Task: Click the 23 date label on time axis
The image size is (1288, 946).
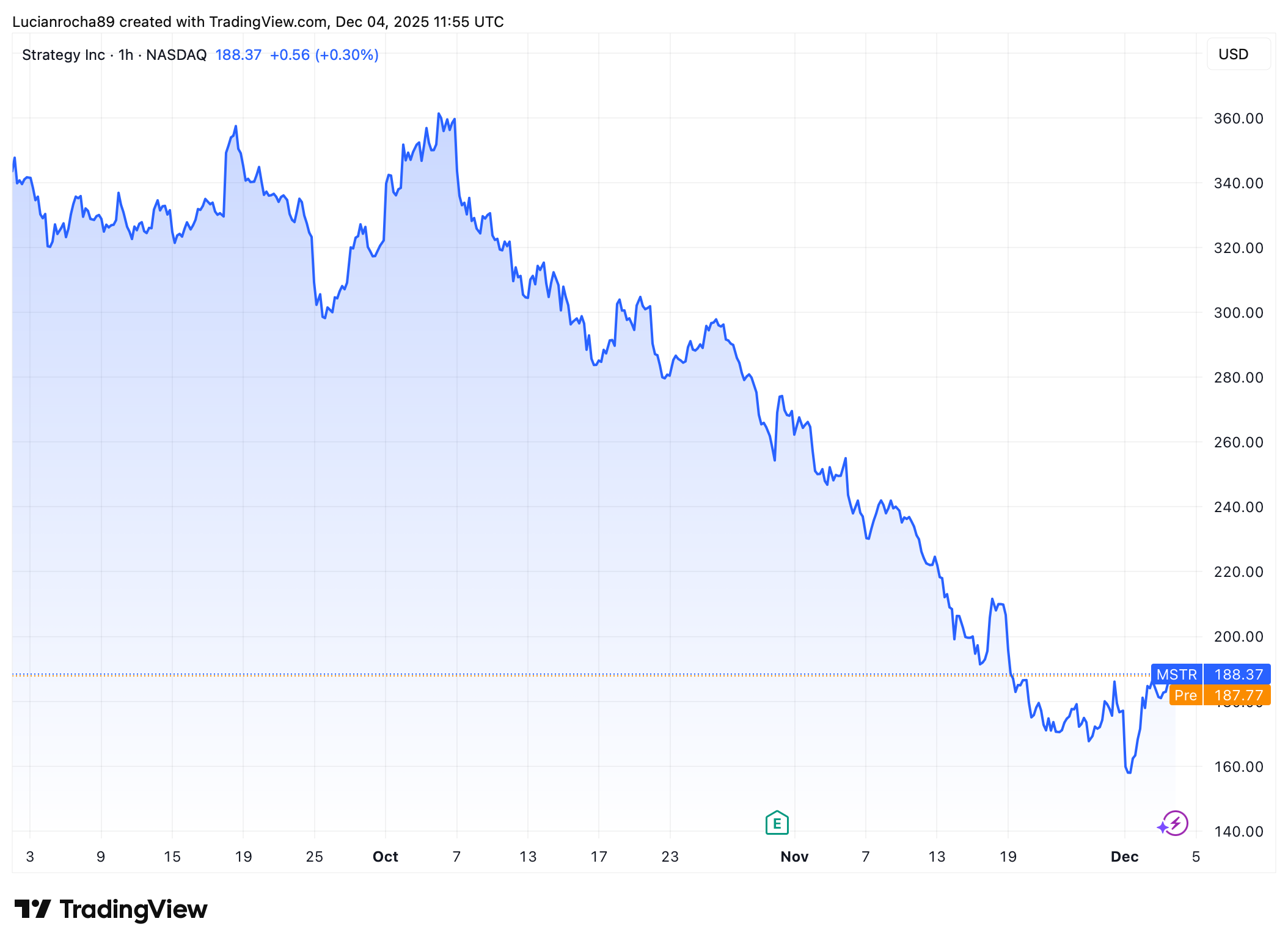Action: [x=670, y=857]
